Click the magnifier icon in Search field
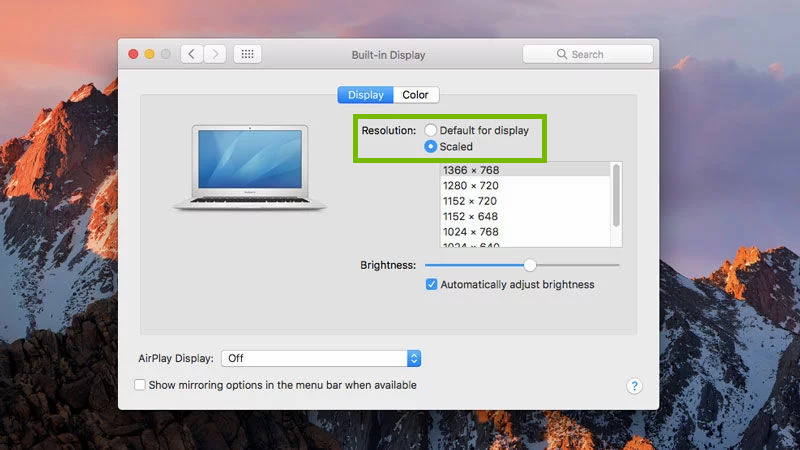This screenshot has width=800, height=450. 561,54
